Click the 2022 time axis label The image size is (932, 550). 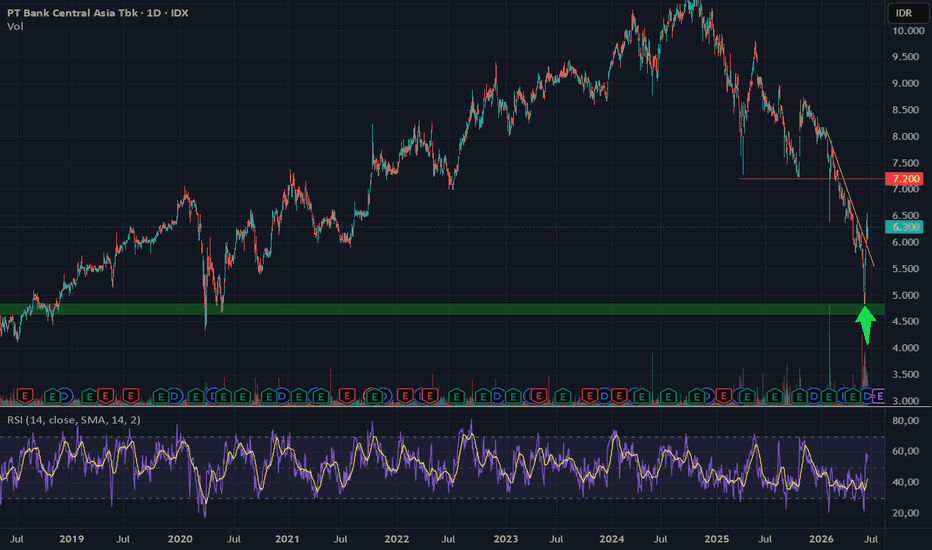click(x=396, y=539)
